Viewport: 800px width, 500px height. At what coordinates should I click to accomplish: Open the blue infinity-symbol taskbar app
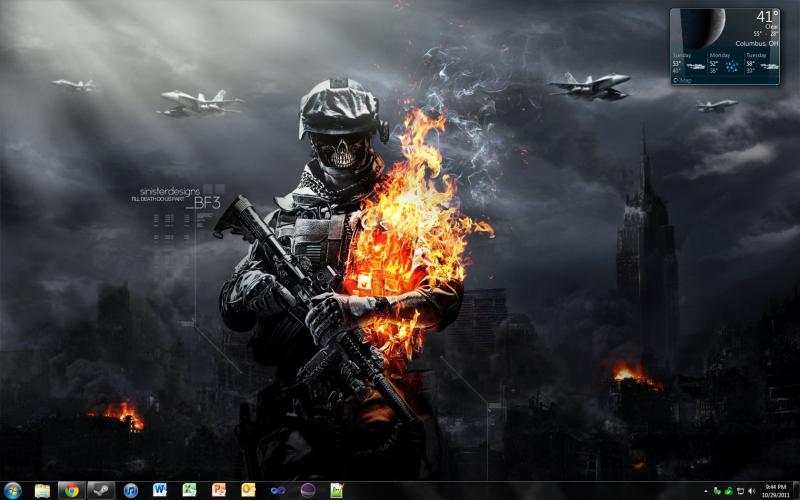[x=278, y=491]
